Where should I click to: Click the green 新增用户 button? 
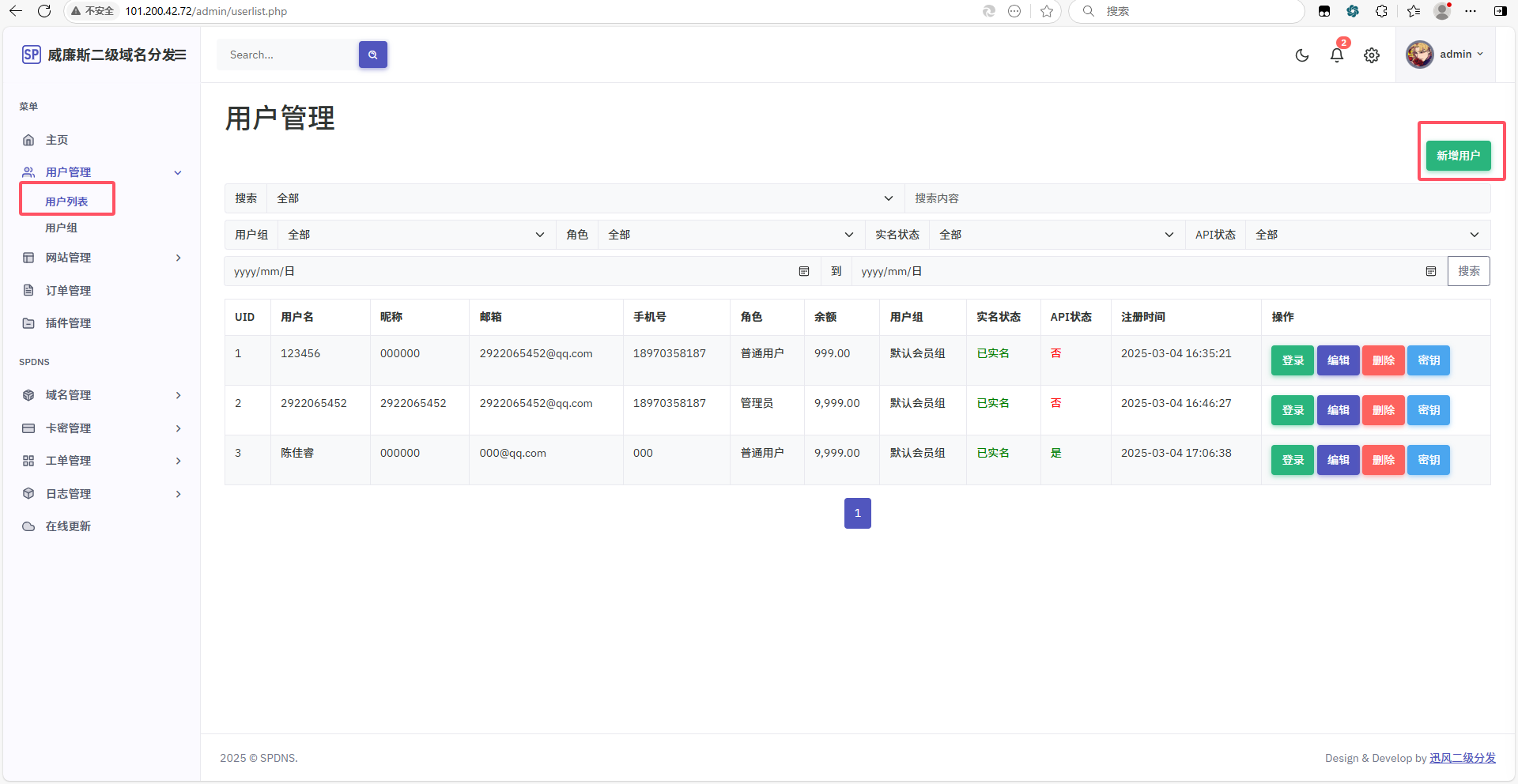1458,156
